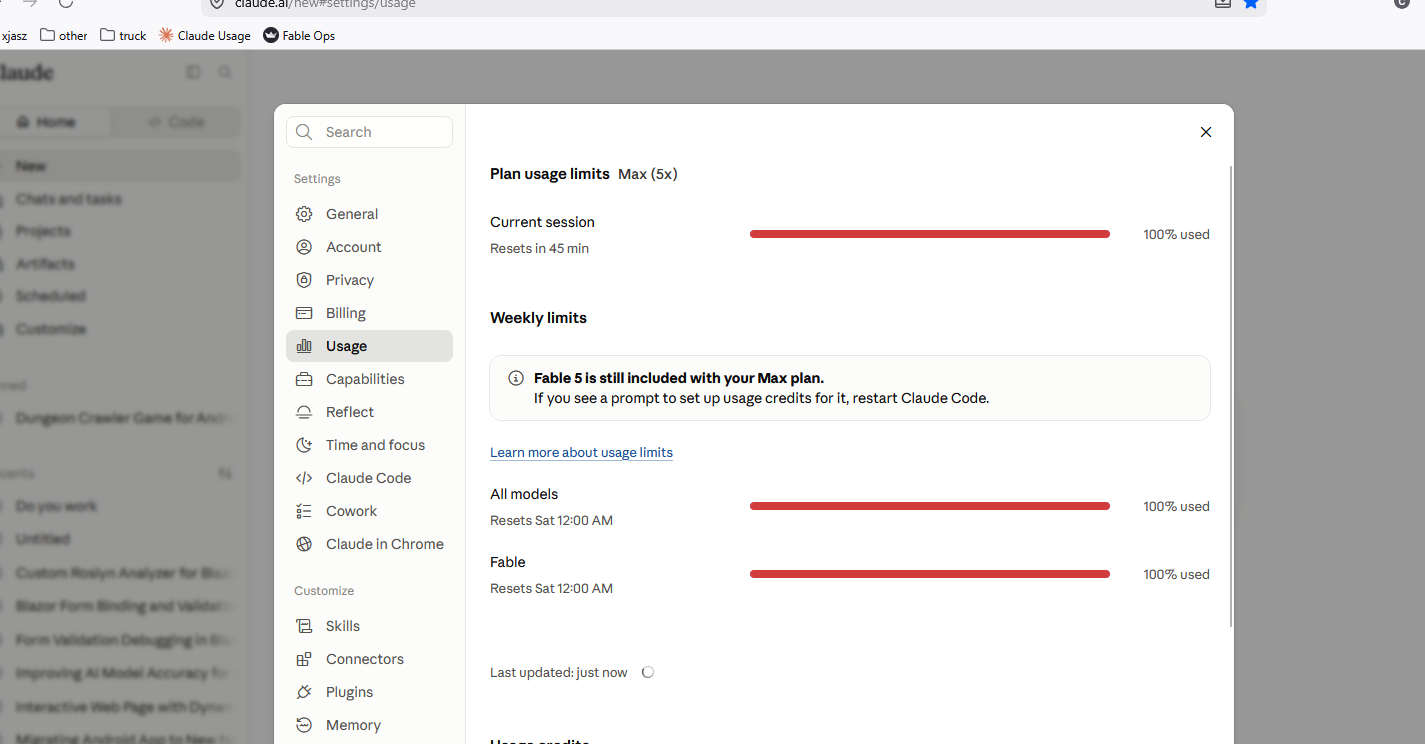Viewport: 1425px width, 744px height.
Task: Click the 'Max (5x)' plan label
Action: [648, 174]
